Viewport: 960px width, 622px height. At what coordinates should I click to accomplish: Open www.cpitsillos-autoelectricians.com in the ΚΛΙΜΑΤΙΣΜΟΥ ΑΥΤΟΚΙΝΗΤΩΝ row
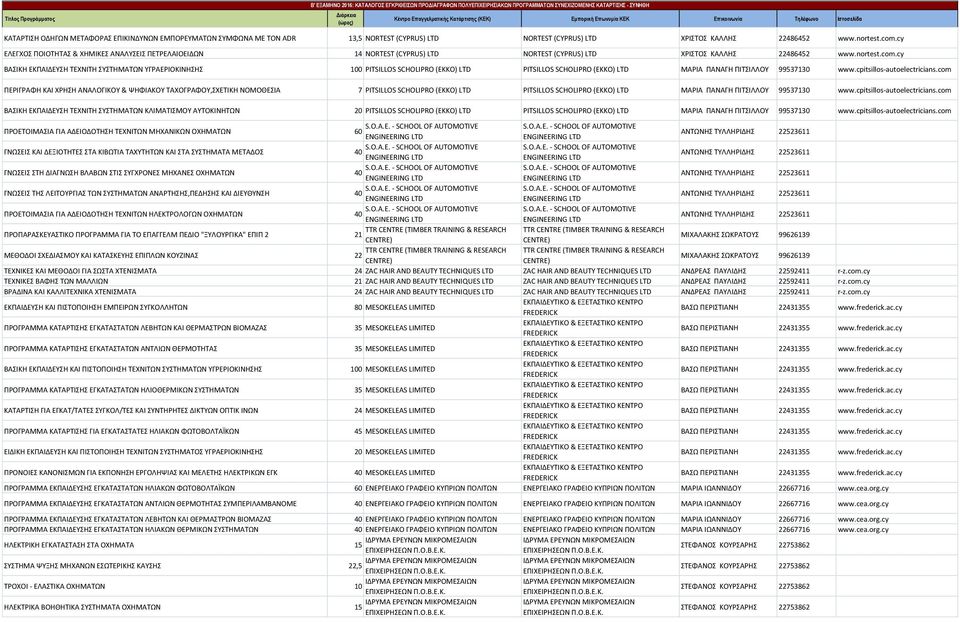pos(894,111)
